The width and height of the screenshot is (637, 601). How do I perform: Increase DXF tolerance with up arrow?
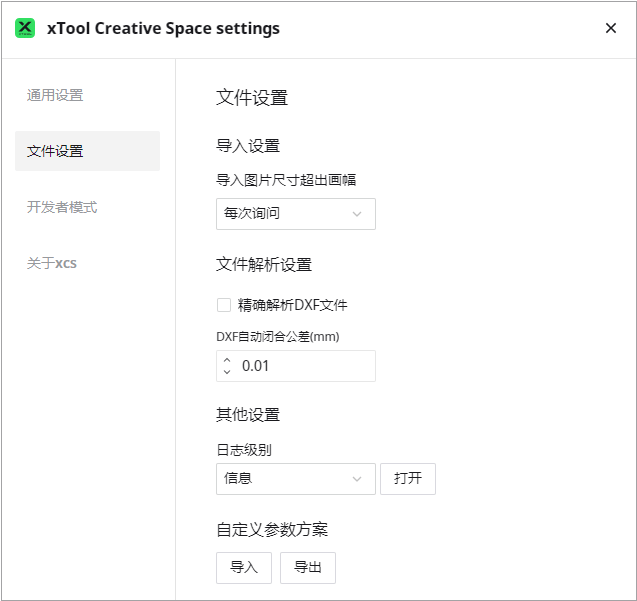tap(227, 360)
